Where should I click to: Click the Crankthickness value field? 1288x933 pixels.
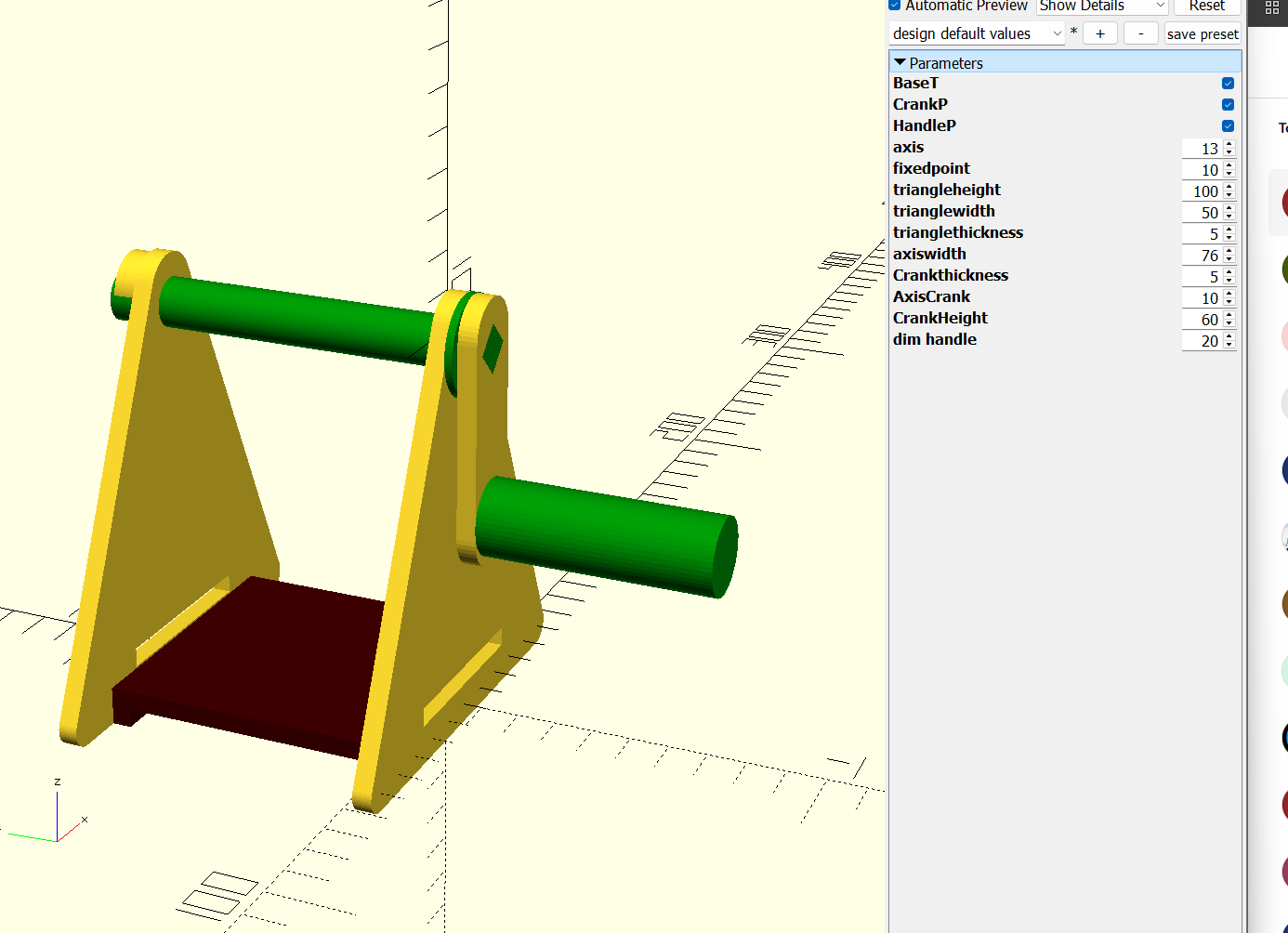click(x=1202, y=277)
